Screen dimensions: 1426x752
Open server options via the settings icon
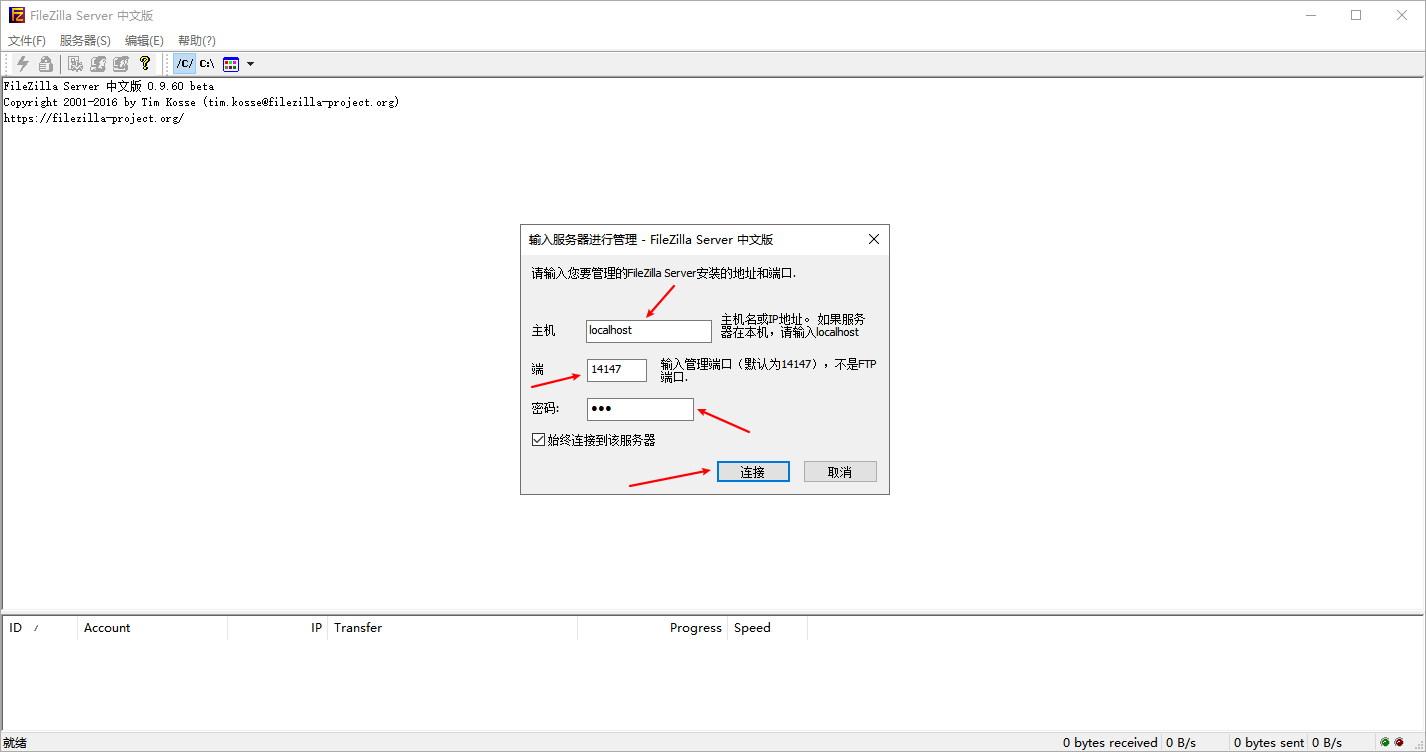coord(74,63)
